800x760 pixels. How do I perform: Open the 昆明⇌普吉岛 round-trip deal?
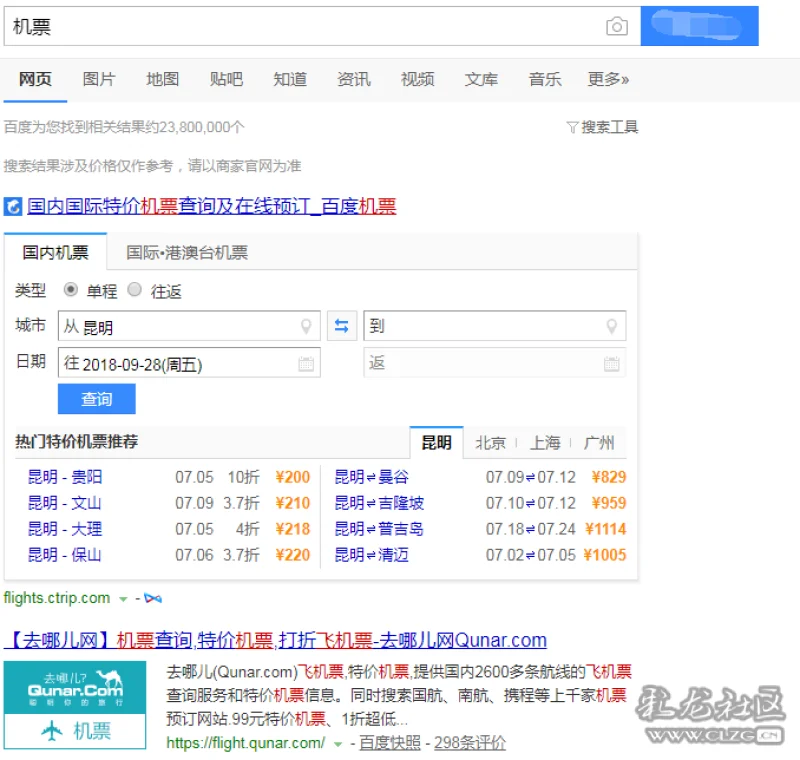[379, 529]
